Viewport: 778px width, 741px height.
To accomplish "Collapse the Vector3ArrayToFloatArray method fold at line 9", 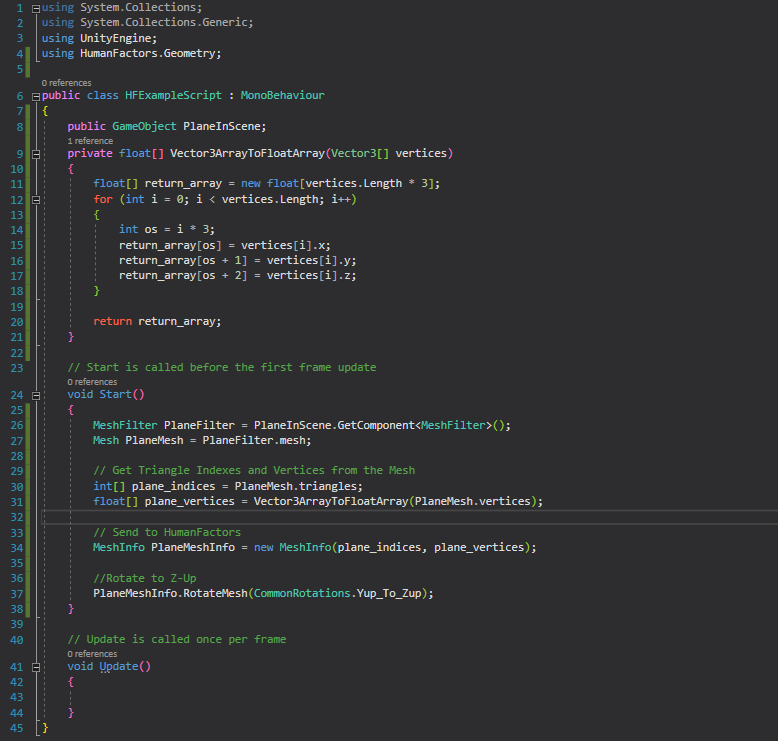I will pyautogui.click(x=36, y=154).
